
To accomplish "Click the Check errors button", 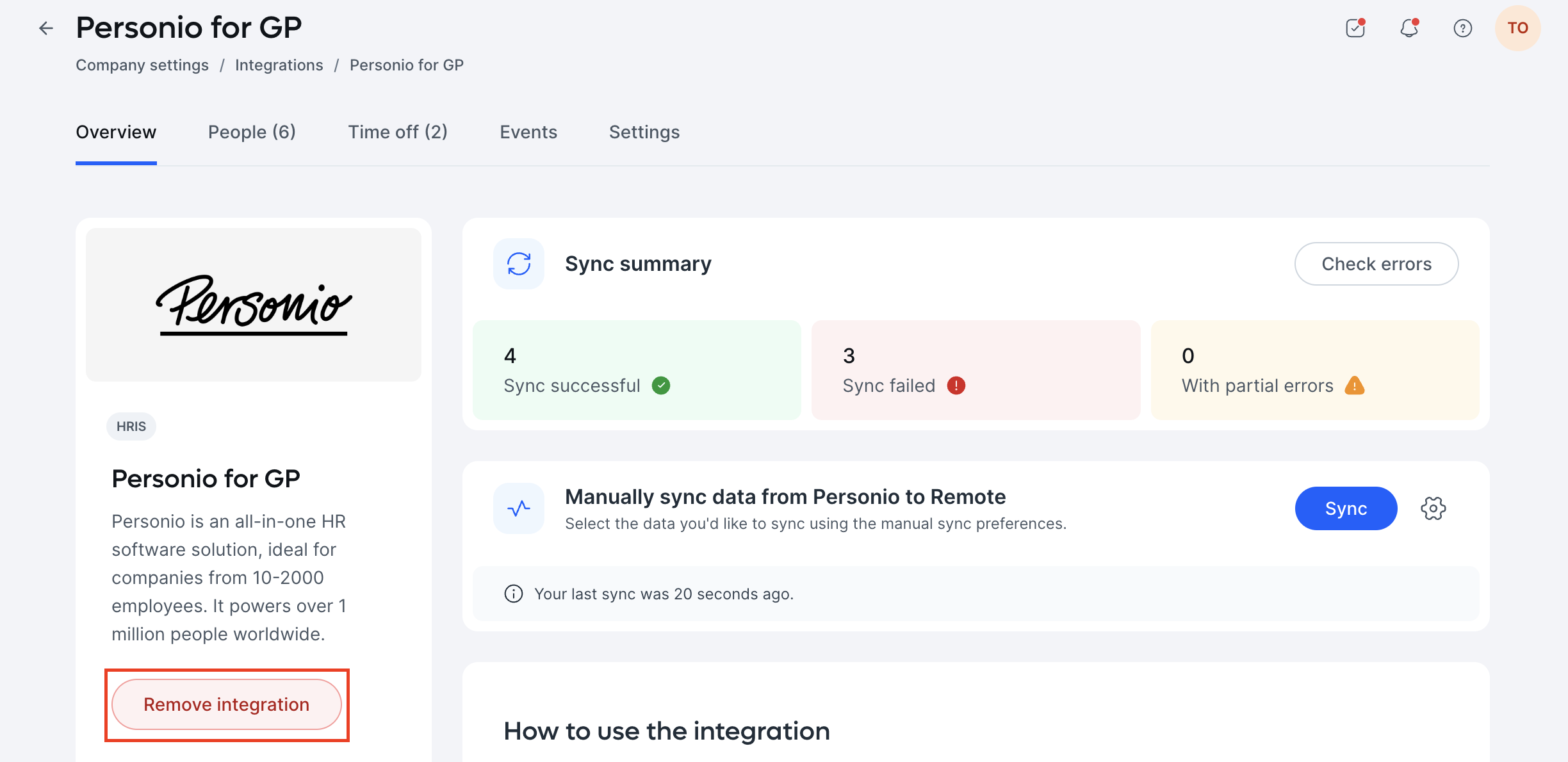I will coord(1376,264).
